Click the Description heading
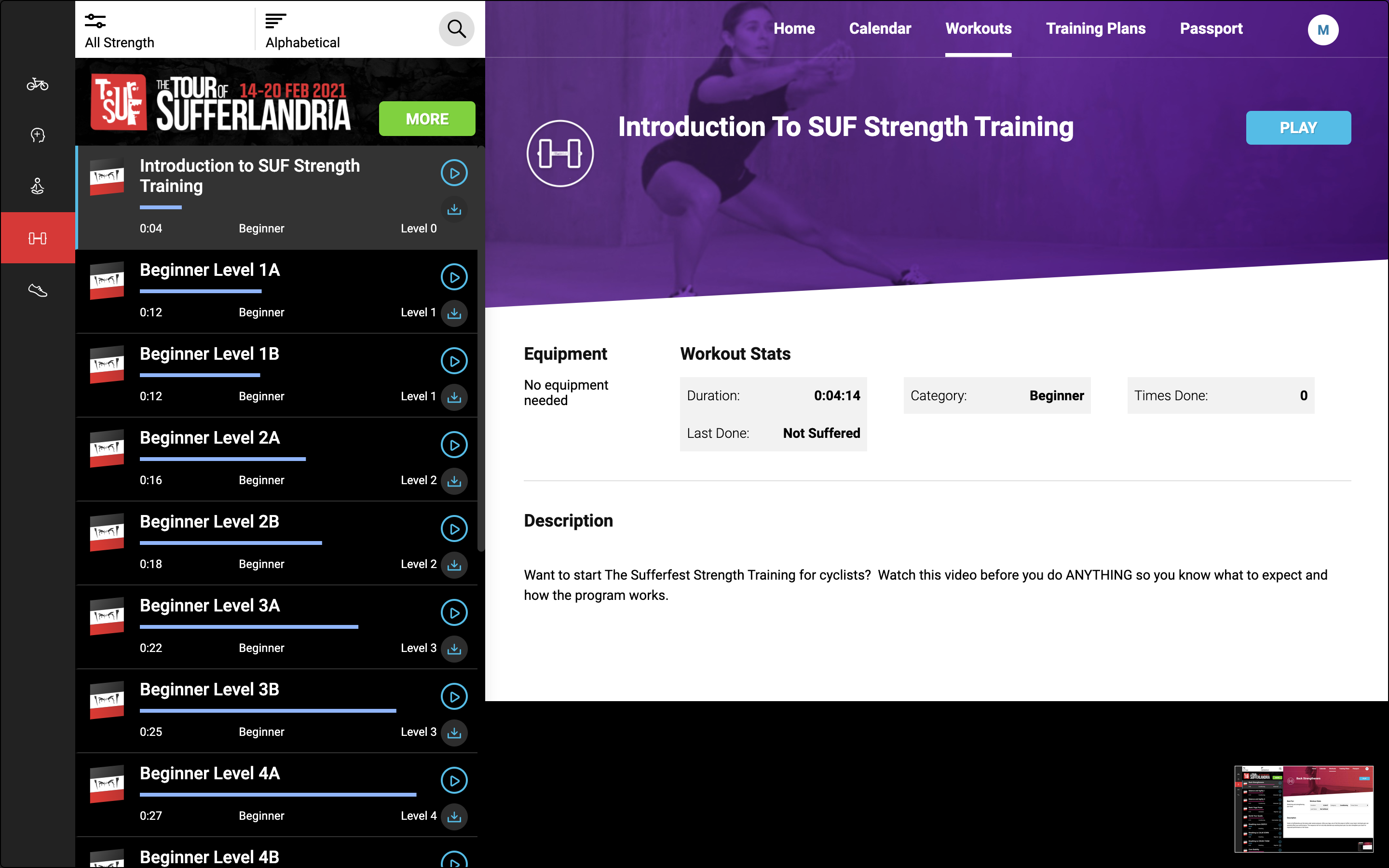The height and width of the screenshot is (868, 1389). tap(568, 521)
